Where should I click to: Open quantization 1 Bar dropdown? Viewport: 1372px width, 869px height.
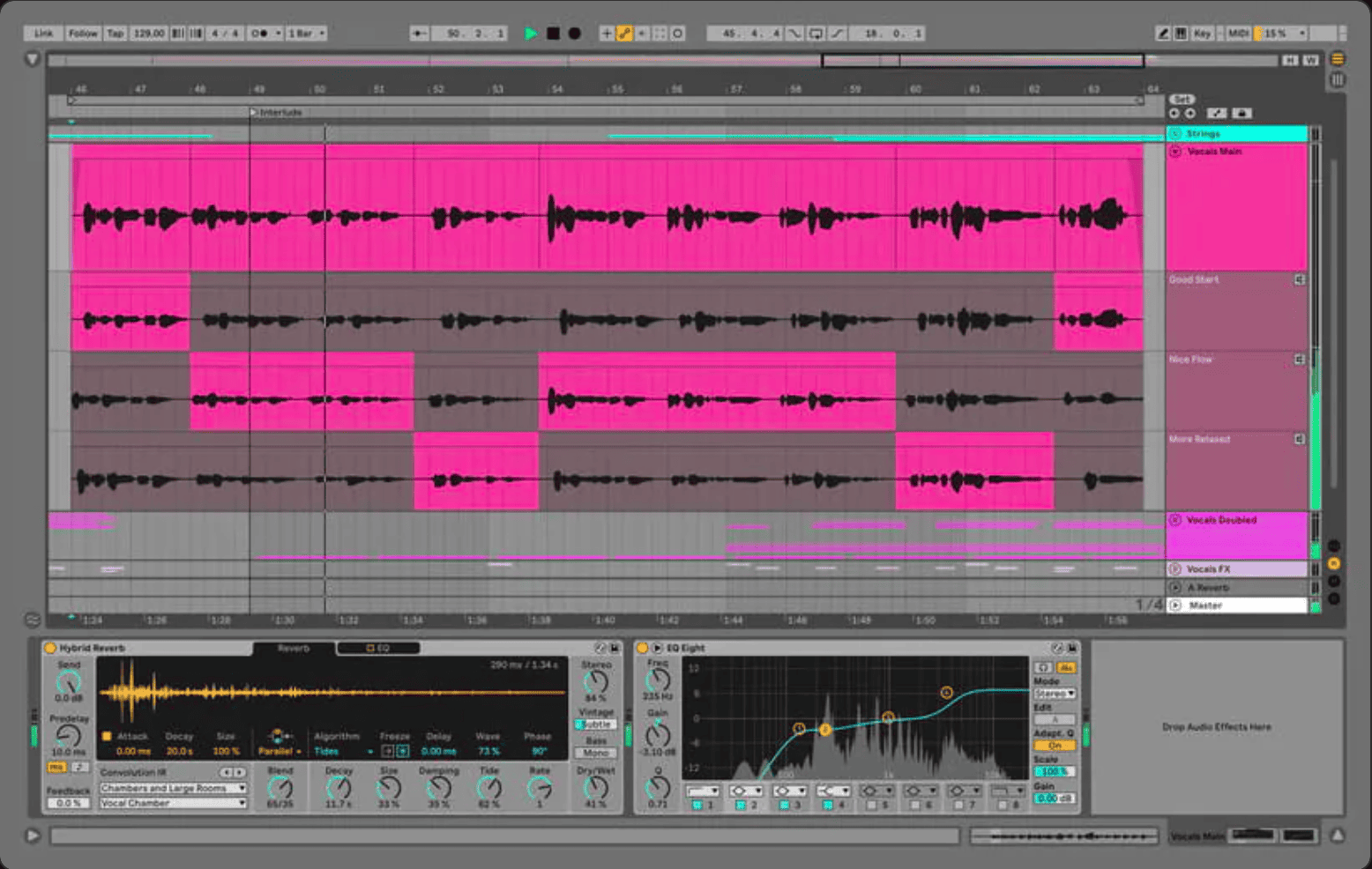[x=306, y=33]
